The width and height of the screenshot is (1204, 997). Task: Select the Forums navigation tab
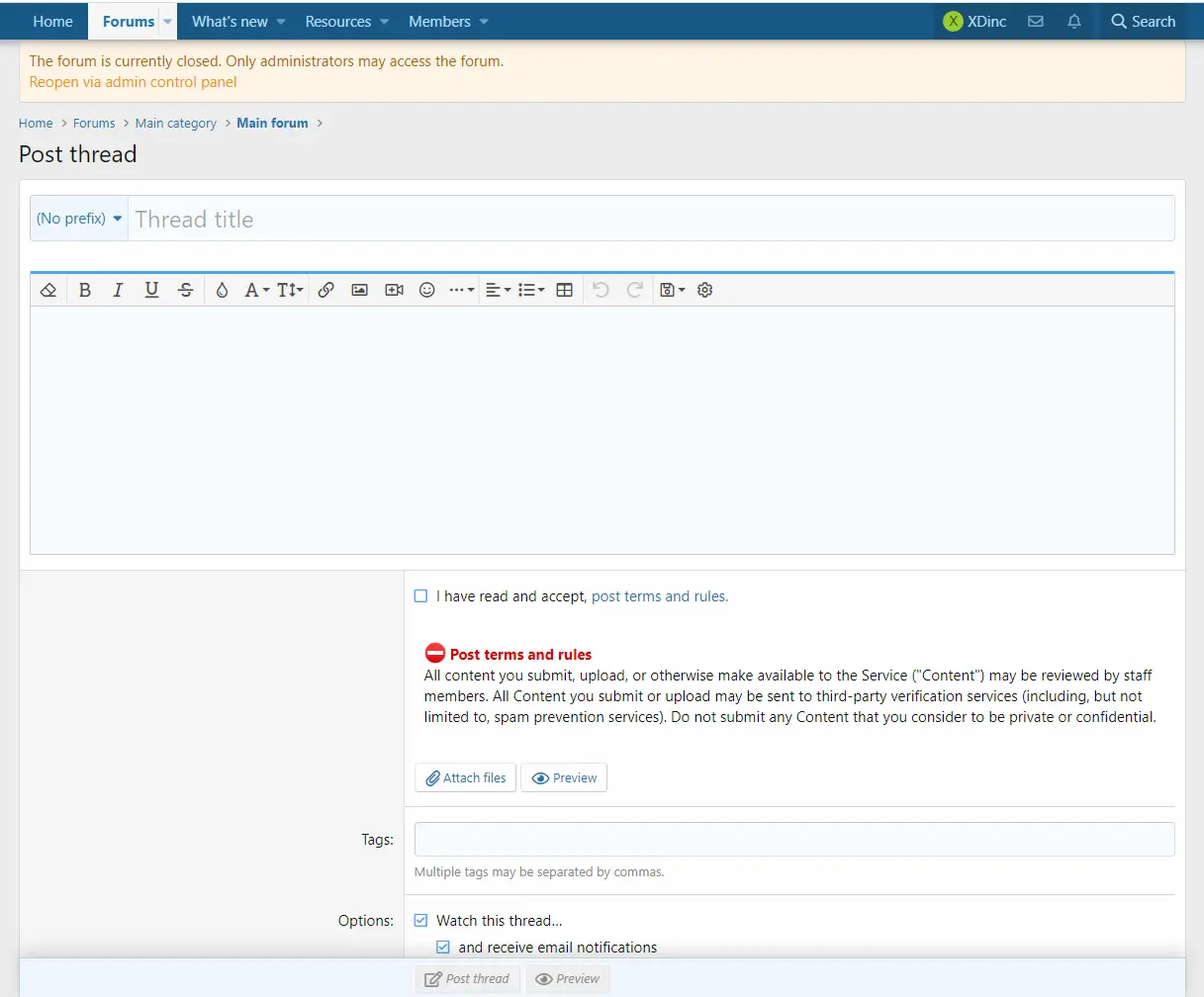[x=128, y=21]
